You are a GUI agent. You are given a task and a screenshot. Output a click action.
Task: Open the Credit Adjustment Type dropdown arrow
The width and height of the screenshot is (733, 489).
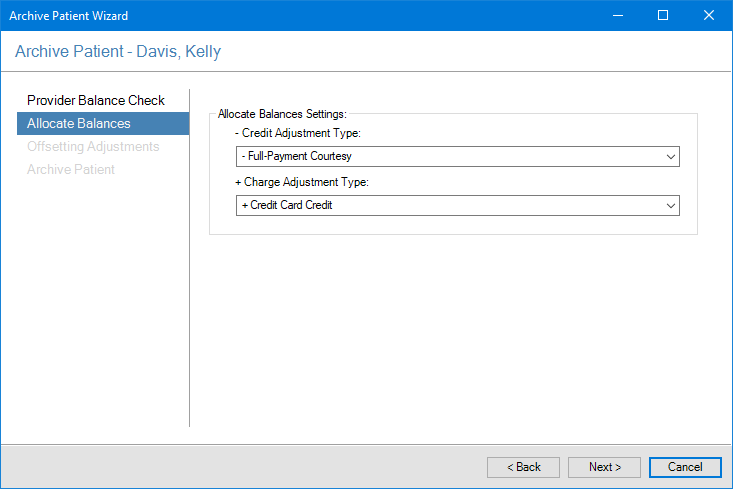click(x=670, y=157)
